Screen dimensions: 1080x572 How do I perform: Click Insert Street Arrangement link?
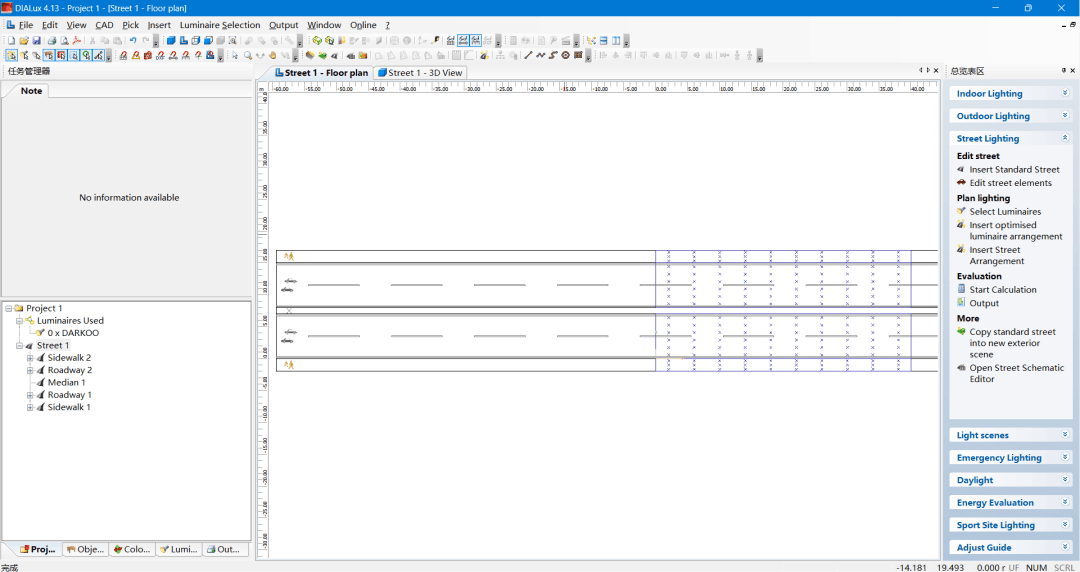tap(997, 256)
